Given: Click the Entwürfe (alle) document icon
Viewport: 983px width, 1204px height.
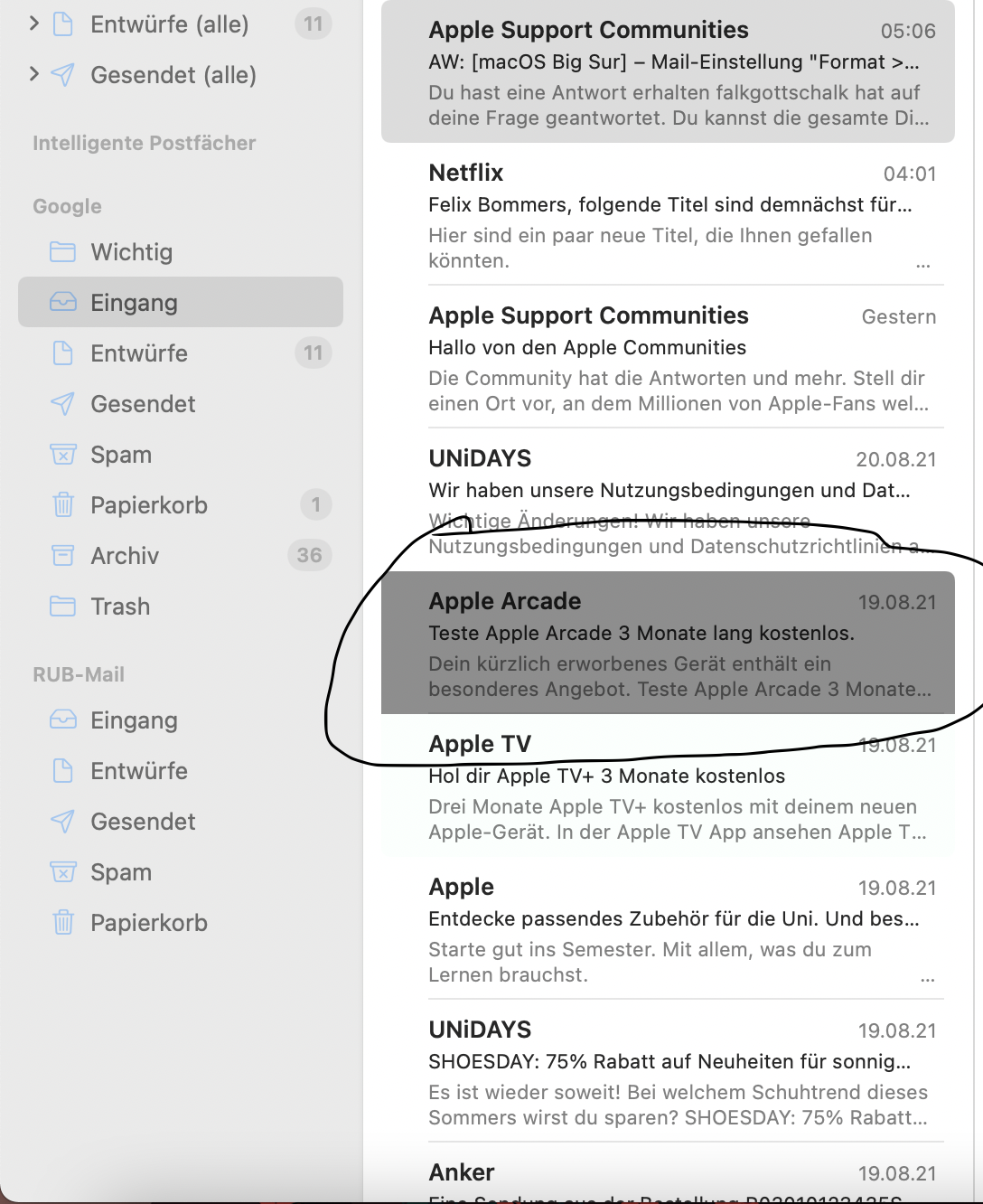Looking at the screenshot, I should pos(62,24).
